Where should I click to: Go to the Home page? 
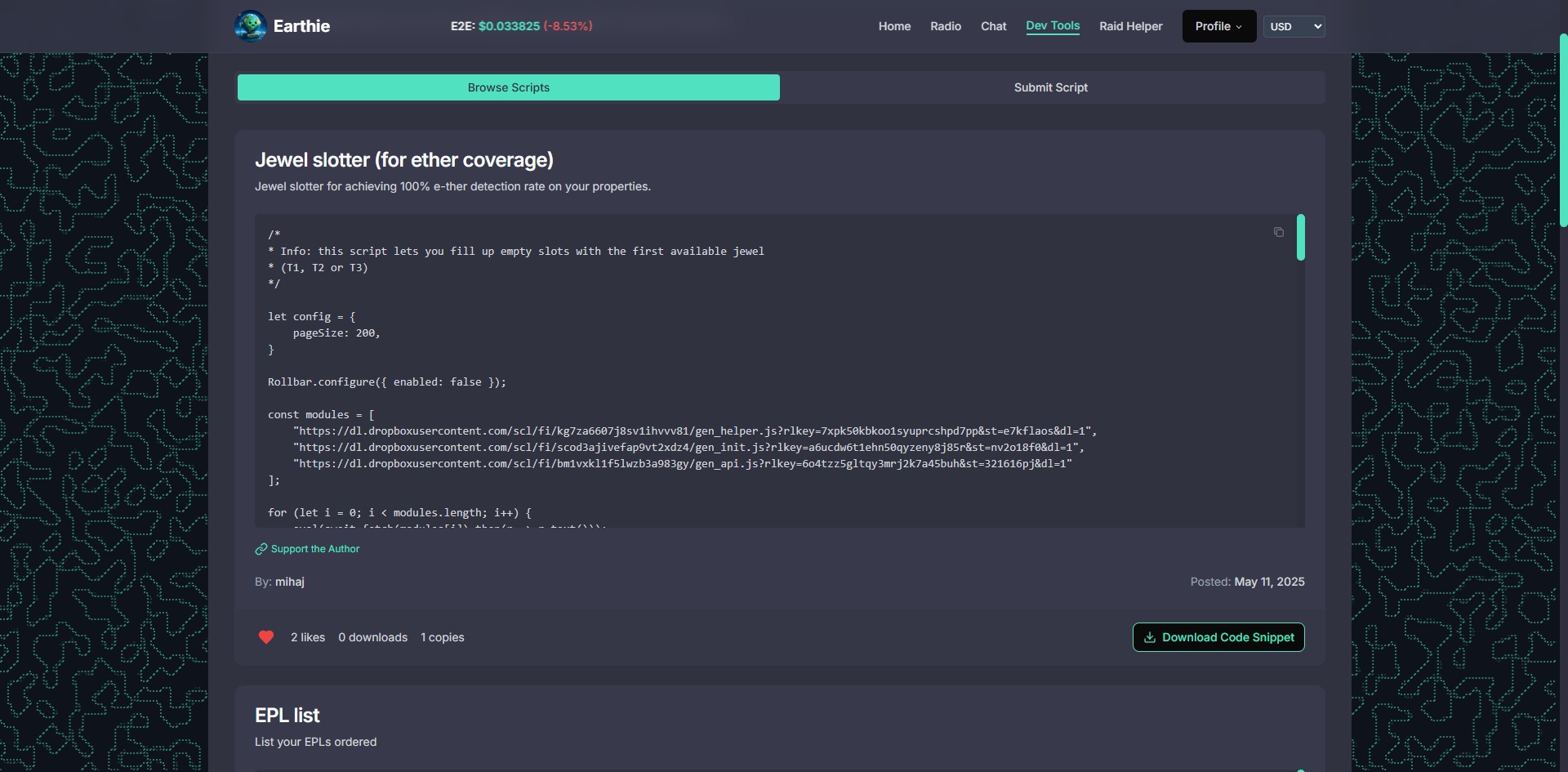pos(894,26)
